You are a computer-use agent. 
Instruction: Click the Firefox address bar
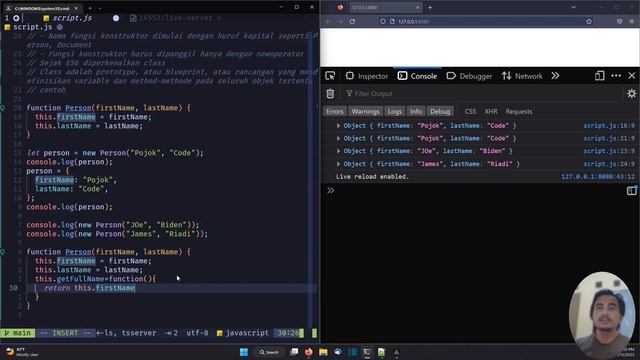tap(486, 21)
